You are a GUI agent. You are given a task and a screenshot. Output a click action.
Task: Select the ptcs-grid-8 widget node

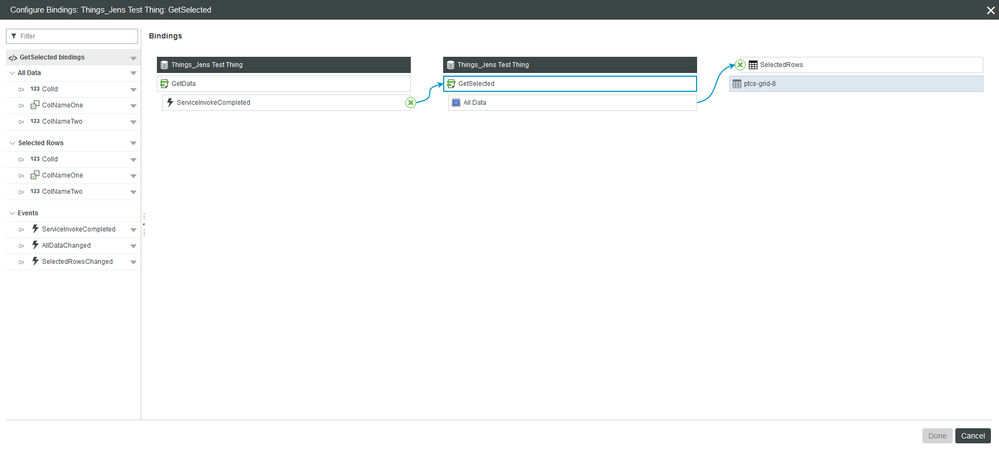point(856,83)
